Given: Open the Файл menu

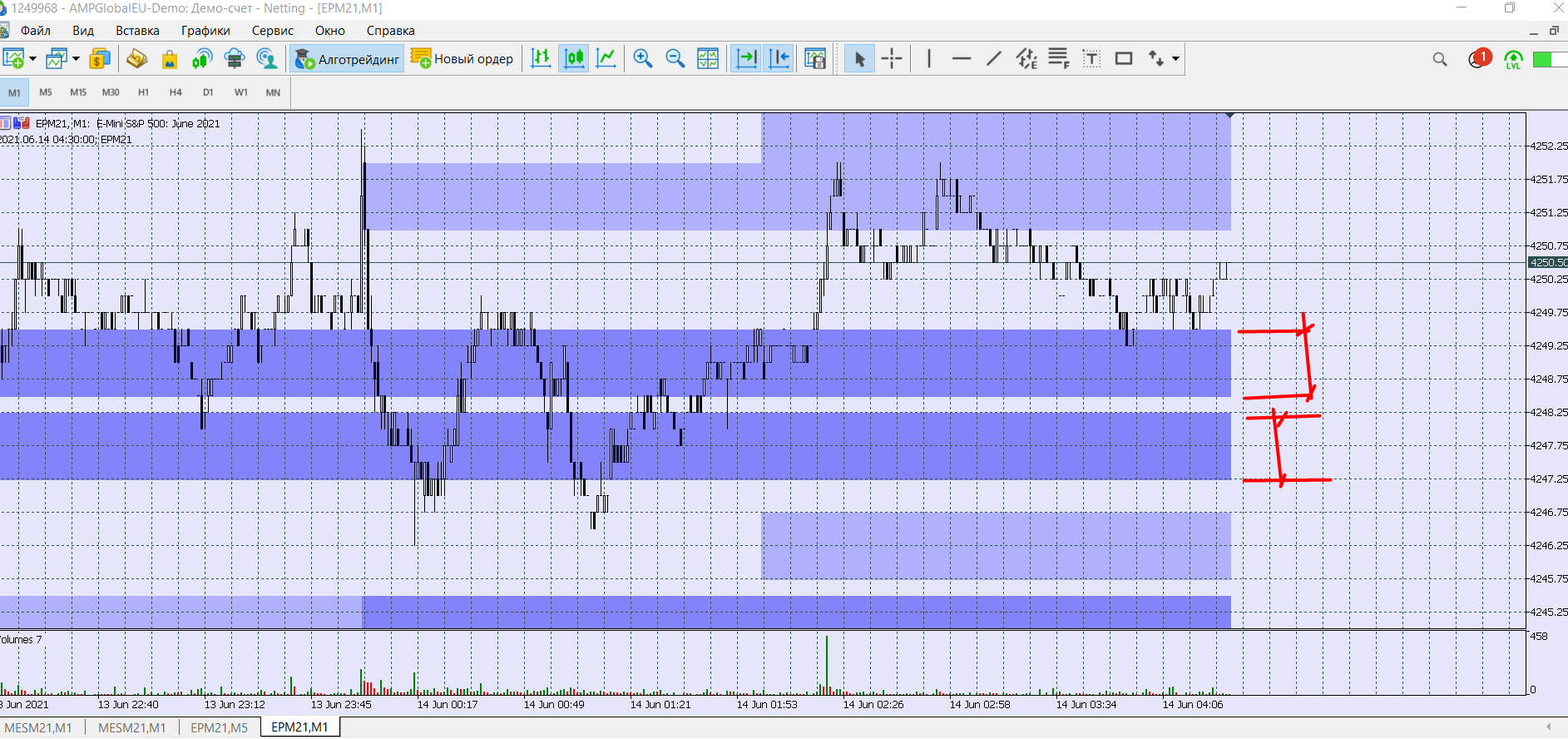Looking at the screenshot, I should [36, 31].
